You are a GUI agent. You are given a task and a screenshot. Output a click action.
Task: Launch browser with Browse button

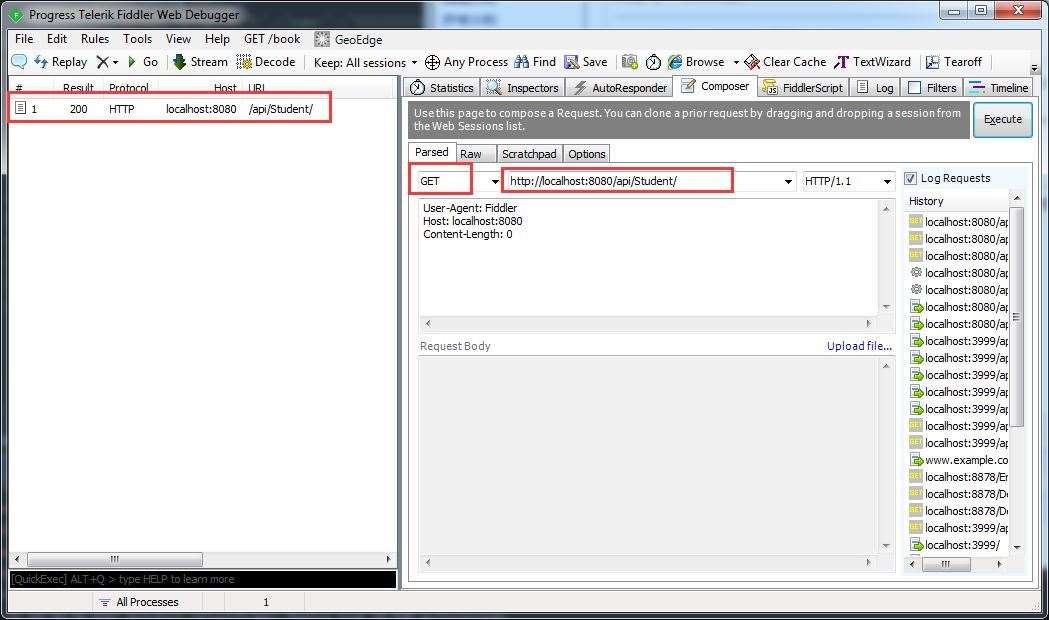(696, 62)
